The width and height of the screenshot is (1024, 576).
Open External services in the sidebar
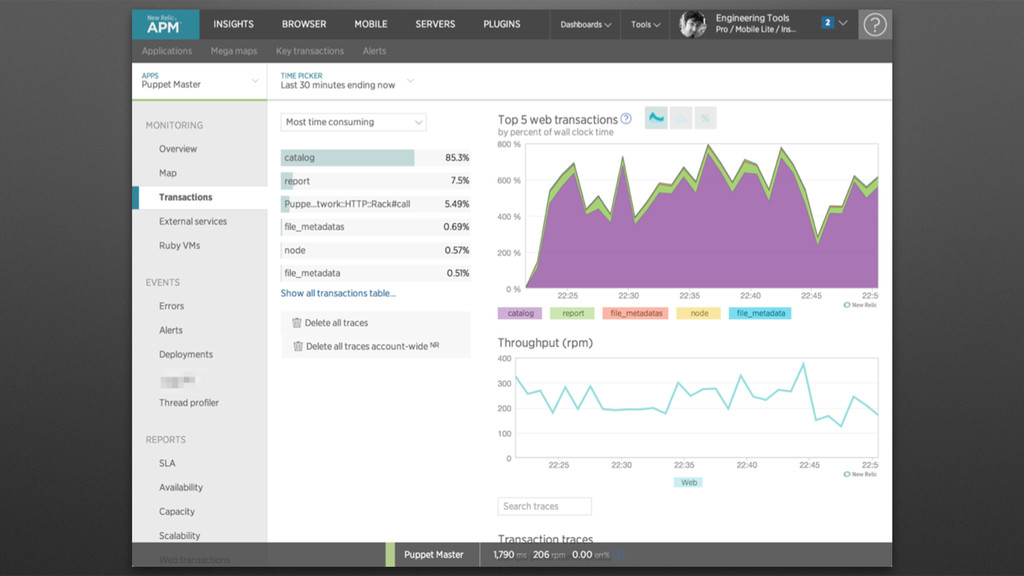coord(193,221)
